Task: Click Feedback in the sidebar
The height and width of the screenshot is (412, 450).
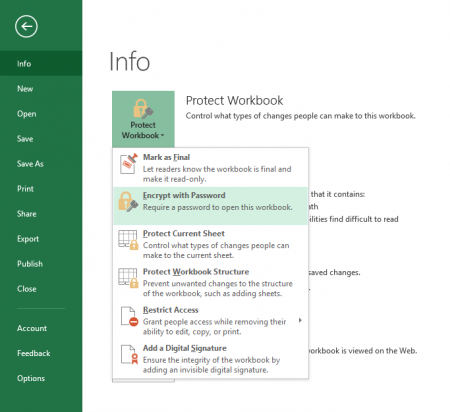Action: click(x=34, y=353)
